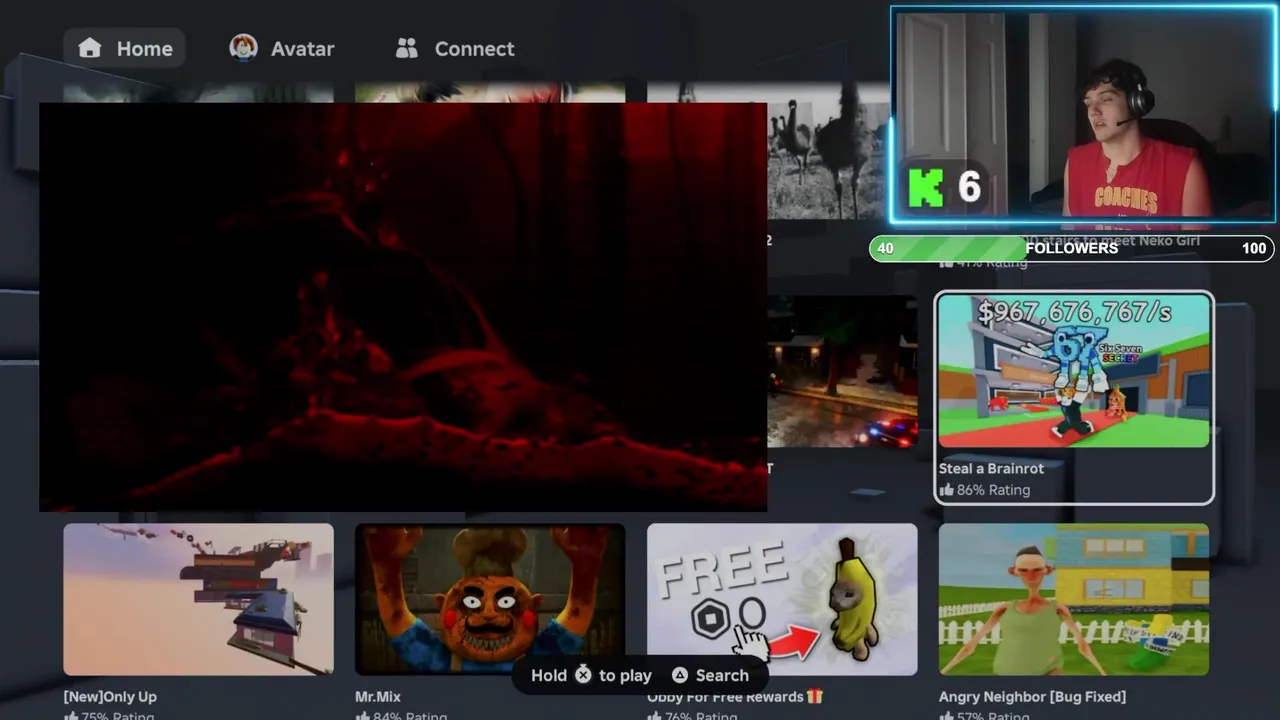The height and width of the screenshot is (720, 1280).
Task: Click the Hold to play hint
Action: (591, 675)
